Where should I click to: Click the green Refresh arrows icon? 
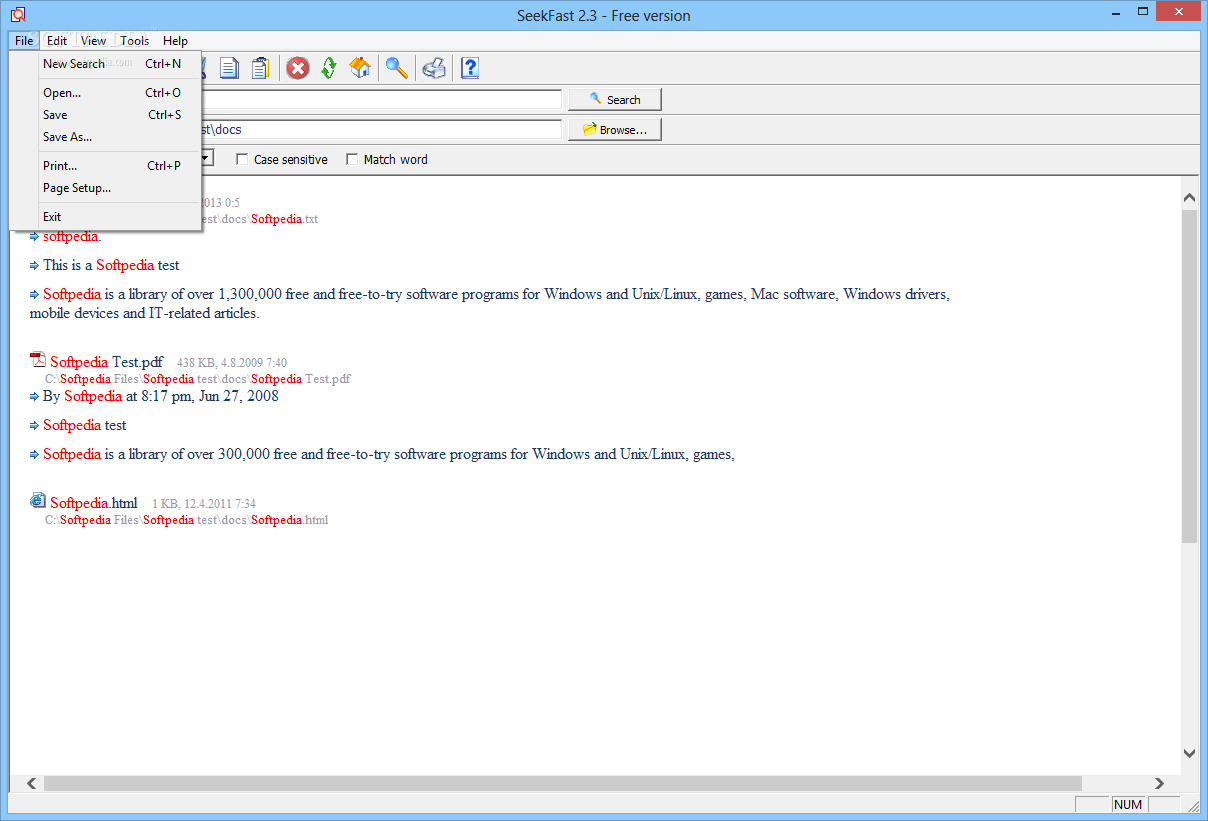[x=329, y=68]
